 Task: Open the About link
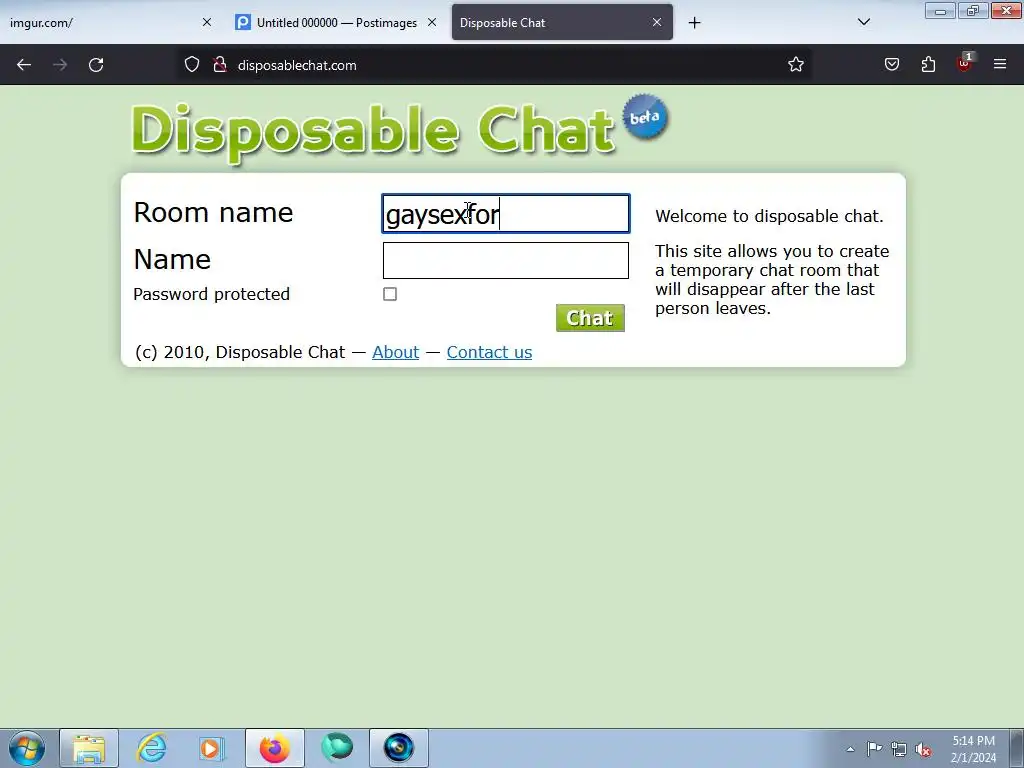pyautogui.click(x=395, y=352)
